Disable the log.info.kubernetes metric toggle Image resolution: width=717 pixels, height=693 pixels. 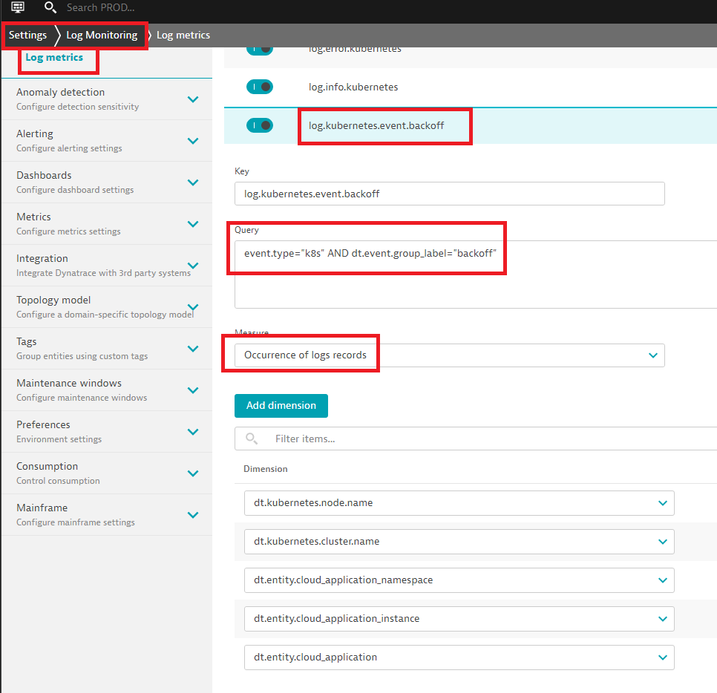[x=259, y=87]
